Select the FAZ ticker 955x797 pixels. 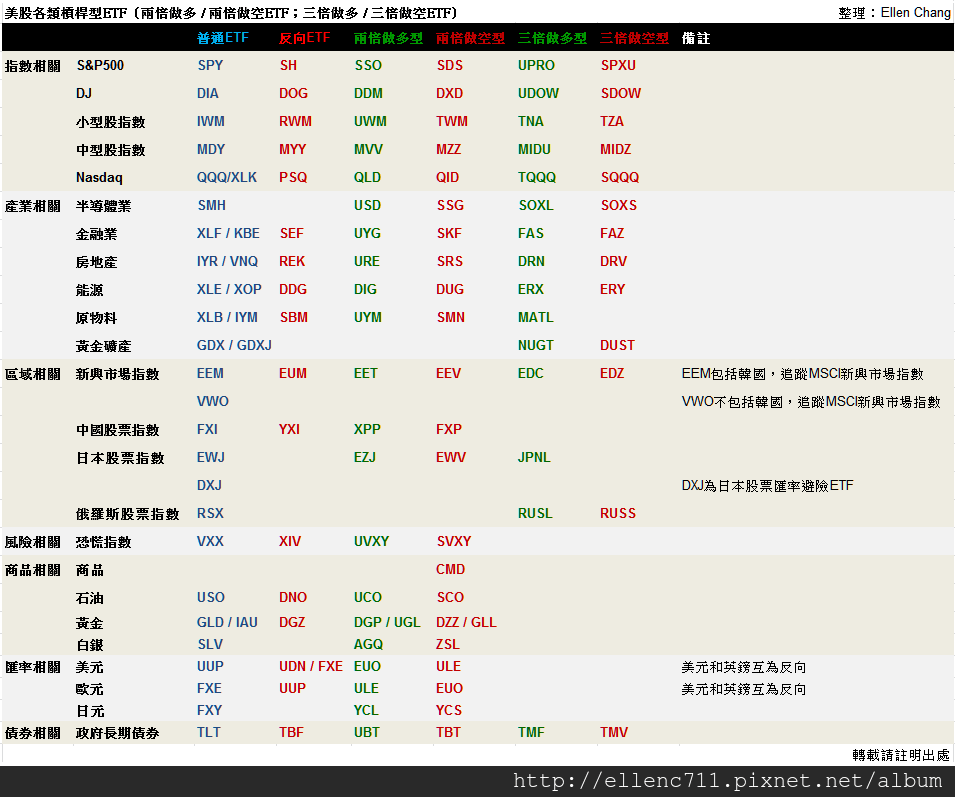[x=611, y=233]
